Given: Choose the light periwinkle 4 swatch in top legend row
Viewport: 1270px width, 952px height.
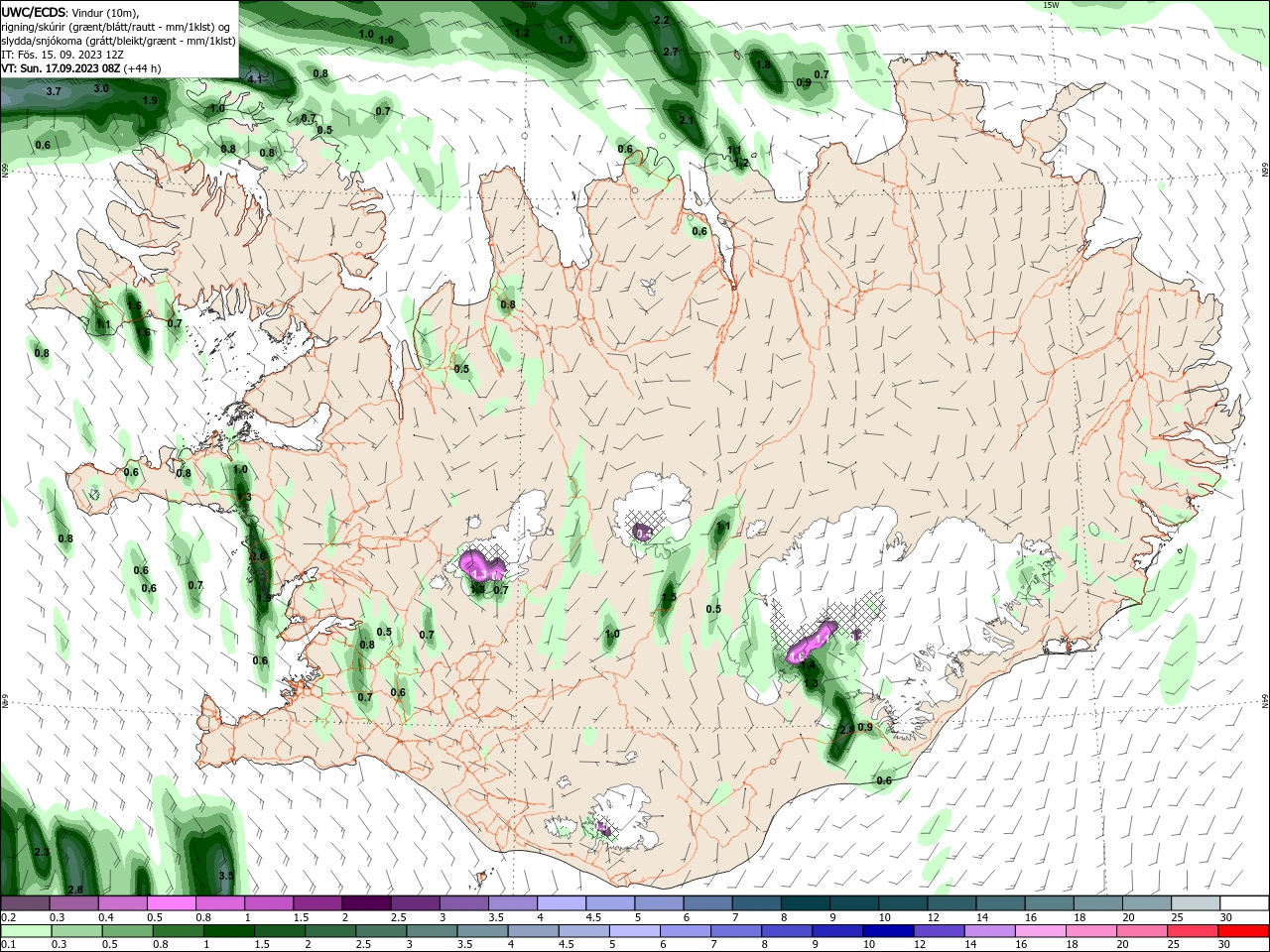Looking at the screenshot, I should (x=561, y=903).
